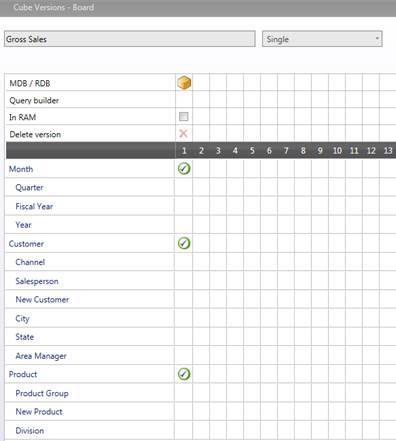Viewport: 396px width, 441px height.
Task: Click the New Customer entity label
Action: [x=42, y=299]
